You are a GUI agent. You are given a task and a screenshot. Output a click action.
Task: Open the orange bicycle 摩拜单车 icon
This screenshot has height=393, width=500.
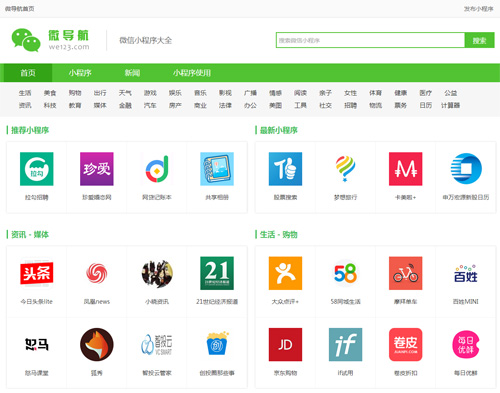coord(406,273)
